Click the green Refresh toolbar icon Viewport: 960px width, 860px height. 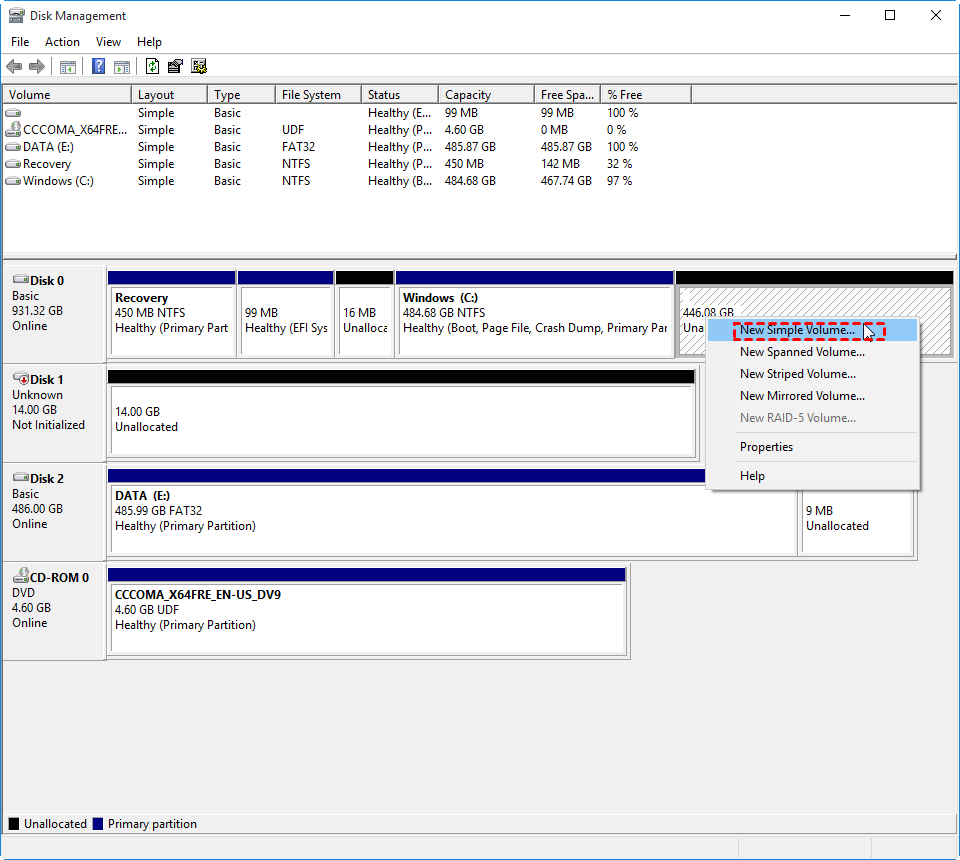(x=152, y=67)
